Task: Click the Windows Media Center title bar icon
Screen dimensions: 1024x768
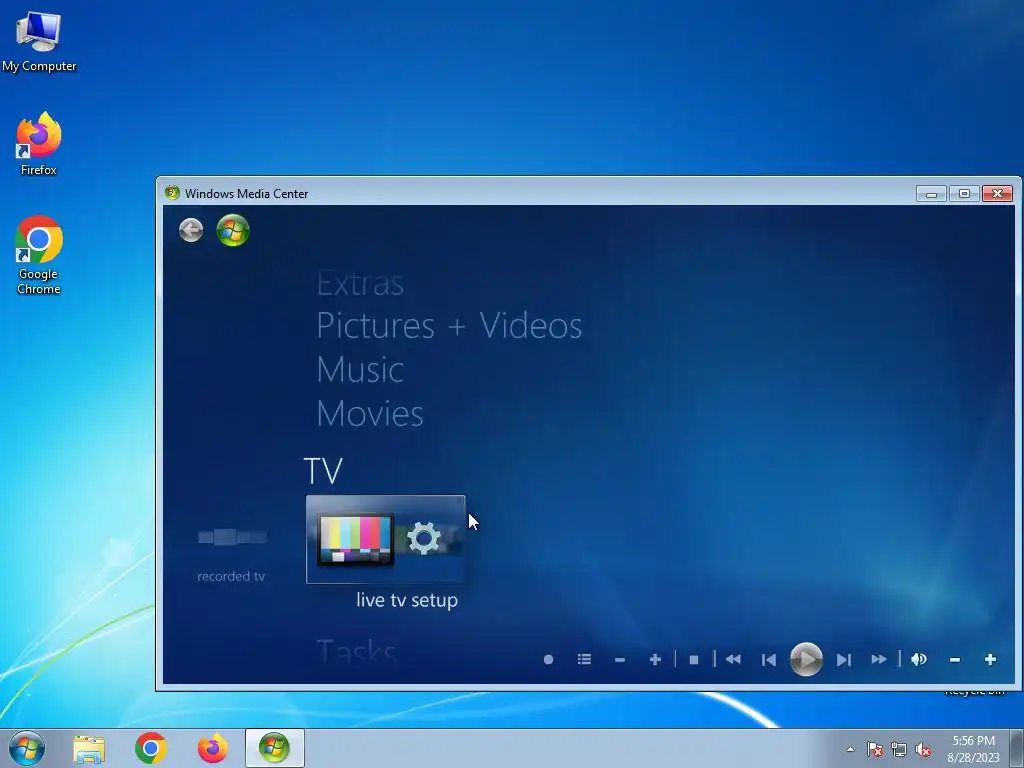Action: pos(172,193)
